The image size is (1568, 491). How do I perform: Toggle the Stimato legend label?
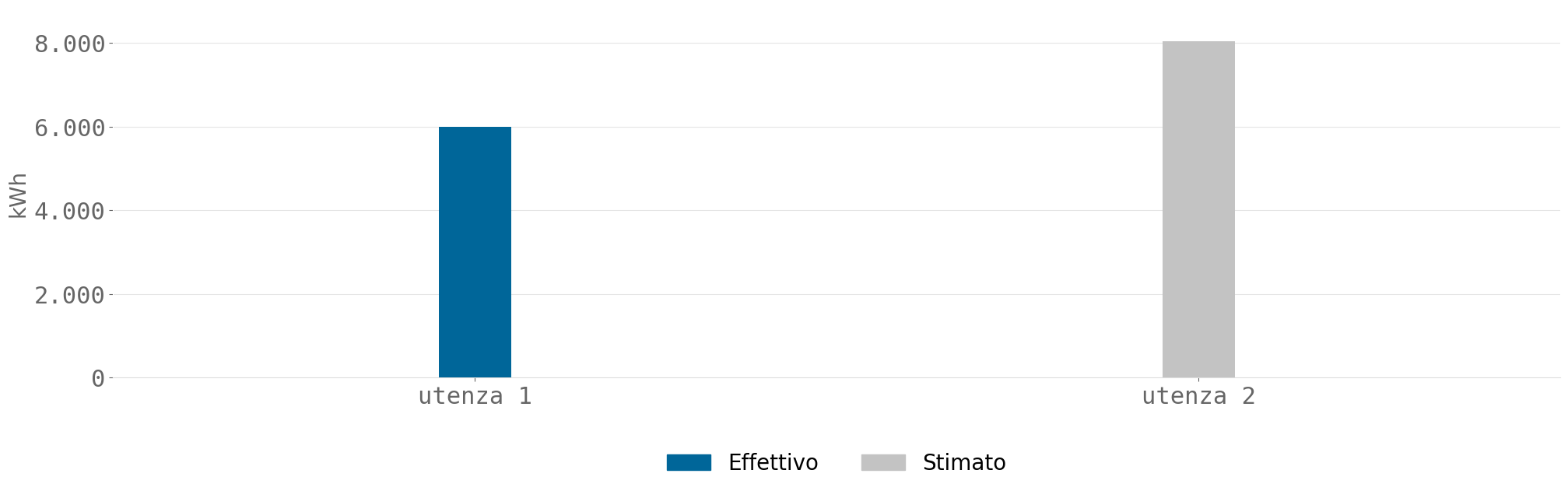(964, 462)
